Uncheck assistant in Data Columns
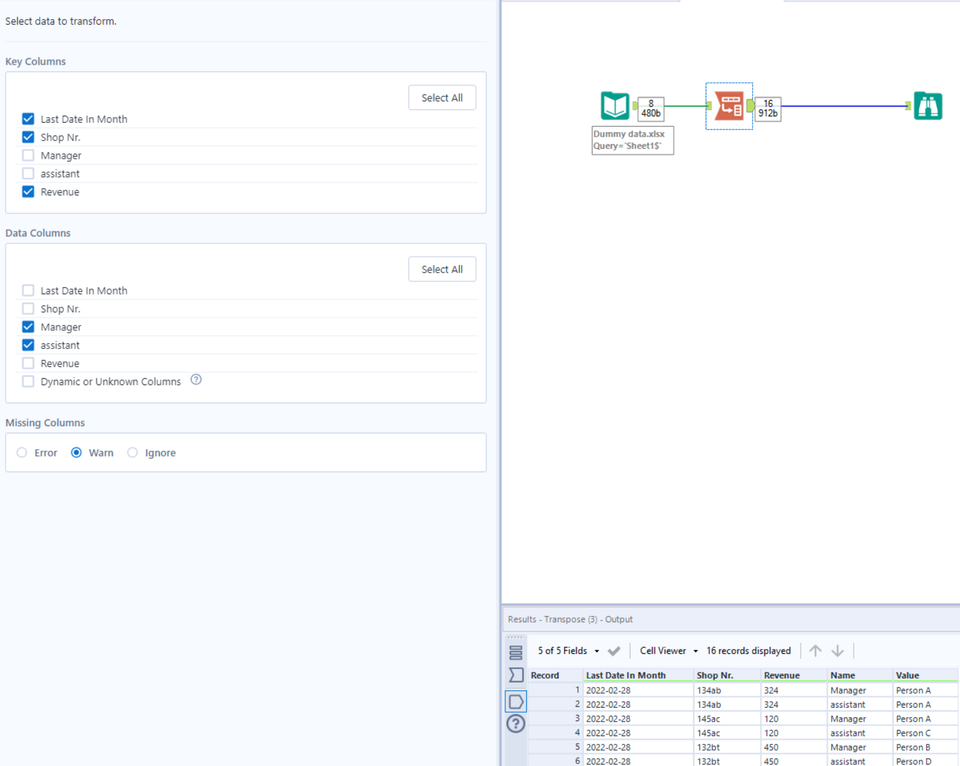 [x=28, y=345]
